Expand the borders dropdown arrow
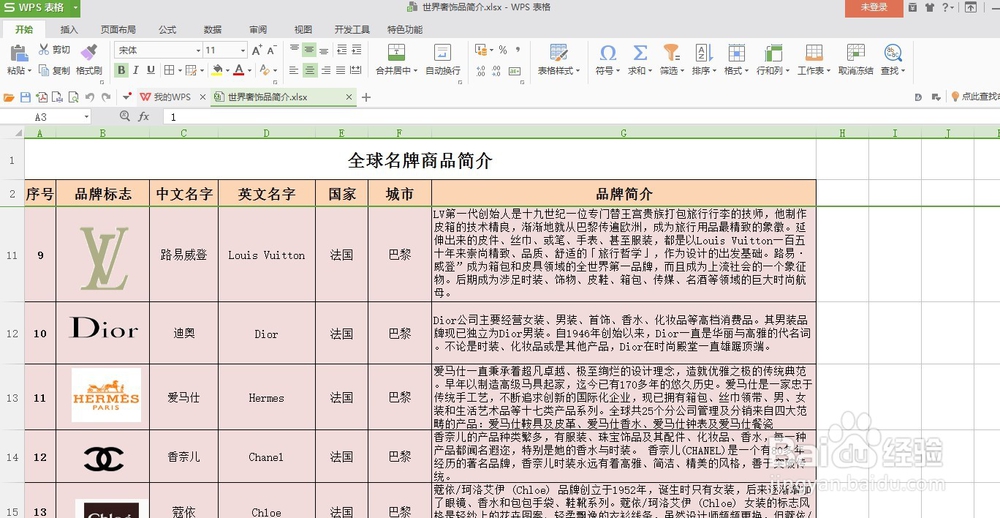The width and height of the screenshot is (1000, 518). (179, 70)
